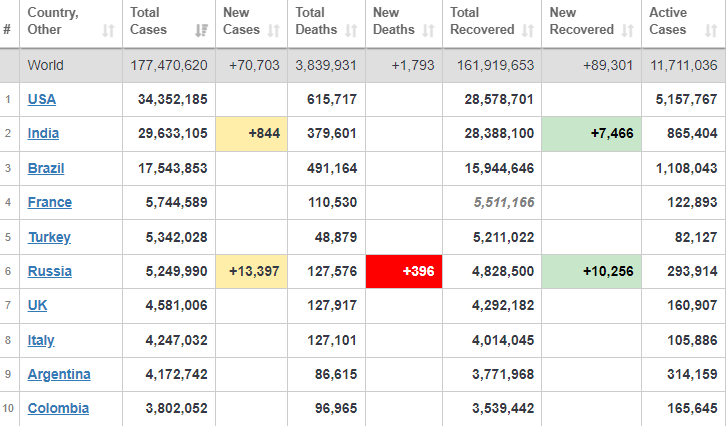The height and width of the screenshot is (426, 726).
Task: Open the UK country link
Action: [38, 306]
